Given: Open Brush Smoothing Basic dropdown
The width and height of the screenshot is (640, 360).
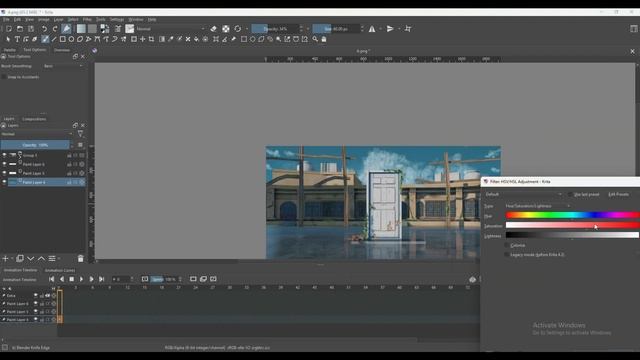Looking at the screenshot, I should tap(63, 66).
